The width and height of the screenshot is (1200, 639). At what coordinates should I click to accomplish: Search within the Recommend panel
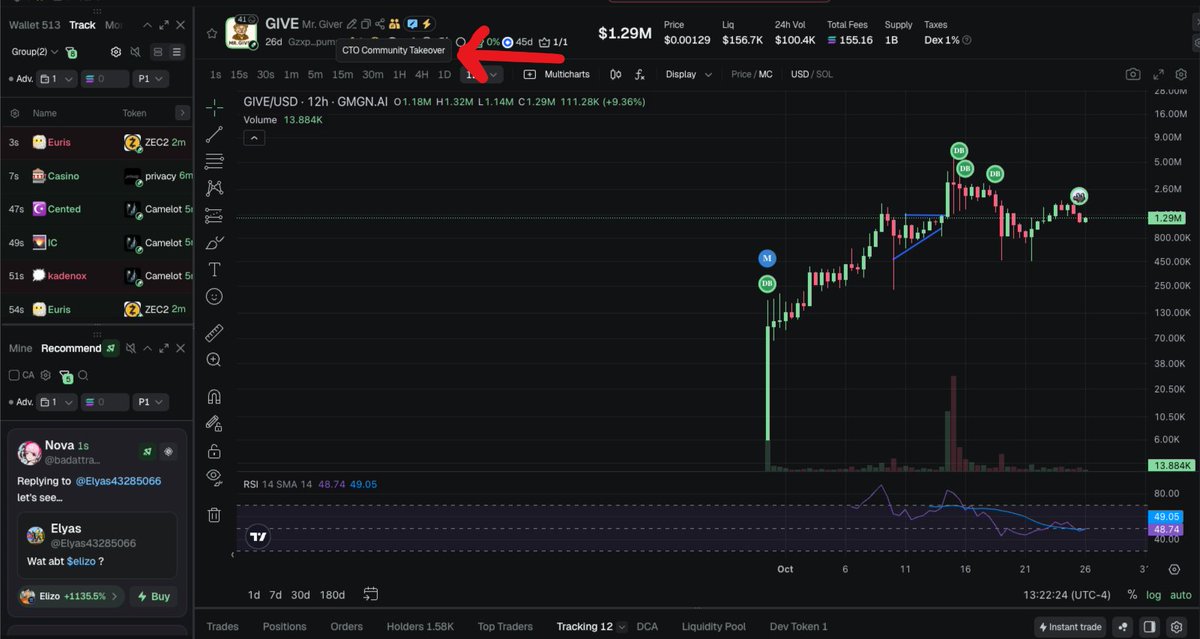84,376
